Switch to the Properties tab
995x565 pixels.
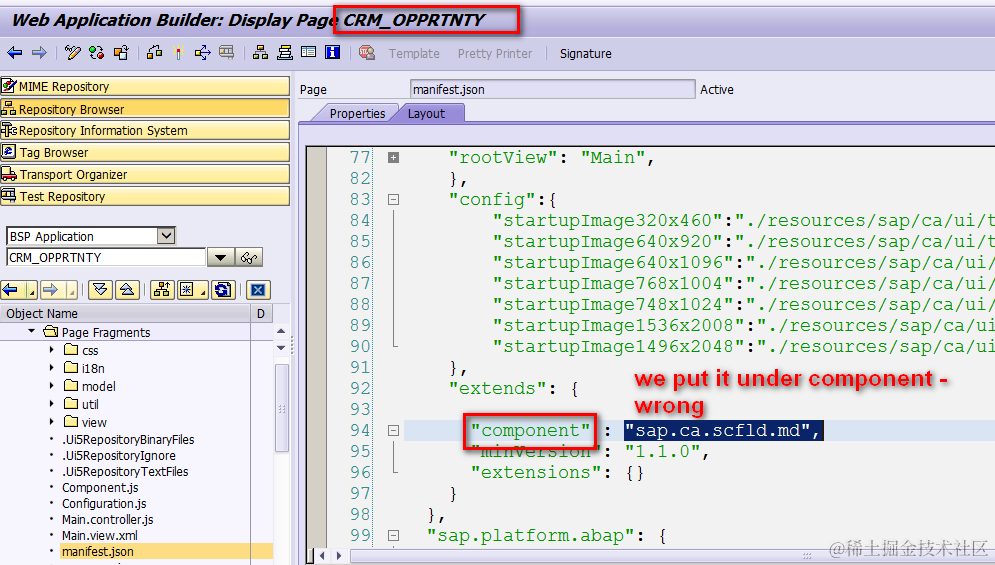coord(357,113)
